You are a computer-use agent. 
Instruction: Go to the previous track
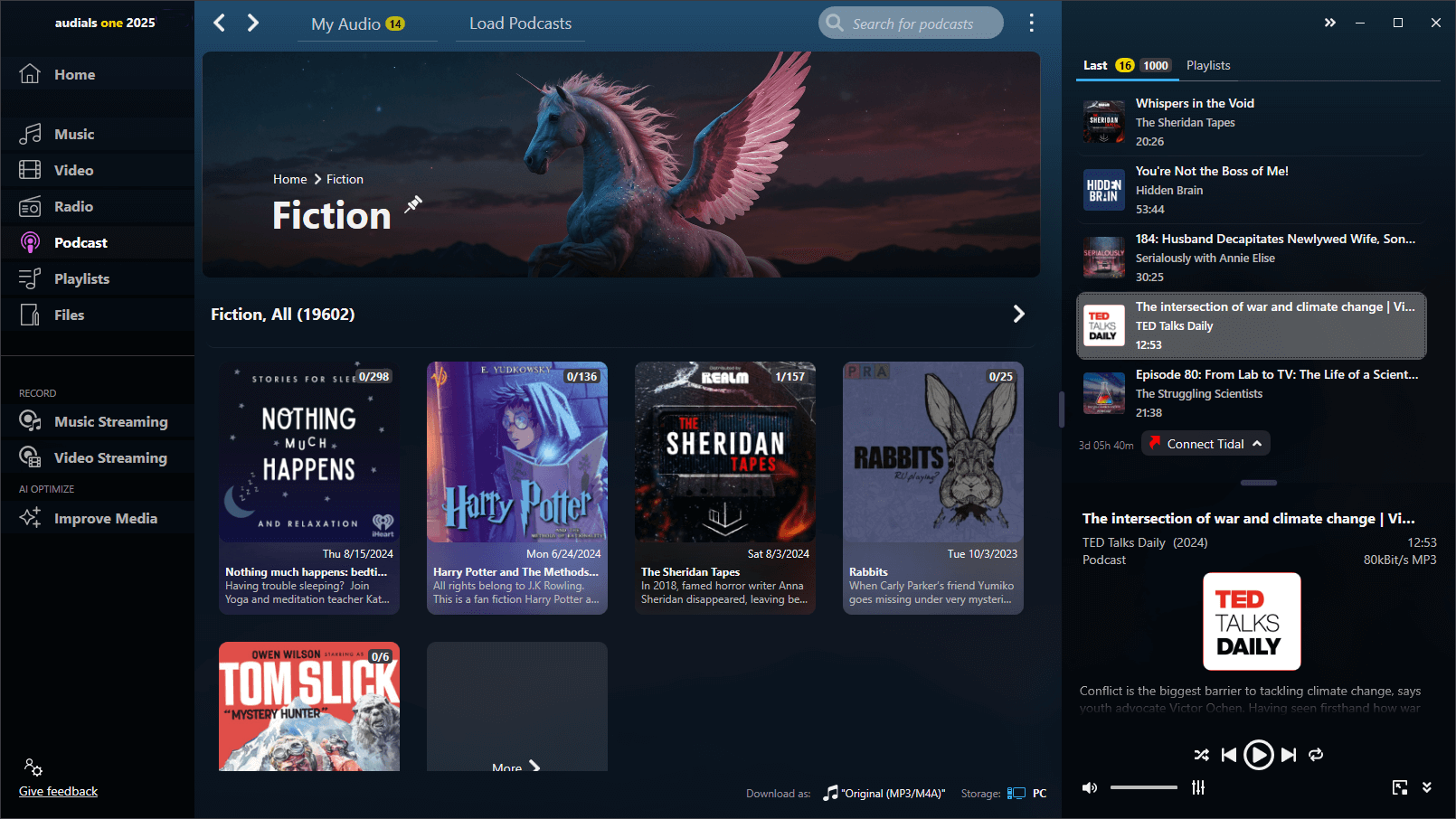coord(1228,755)
